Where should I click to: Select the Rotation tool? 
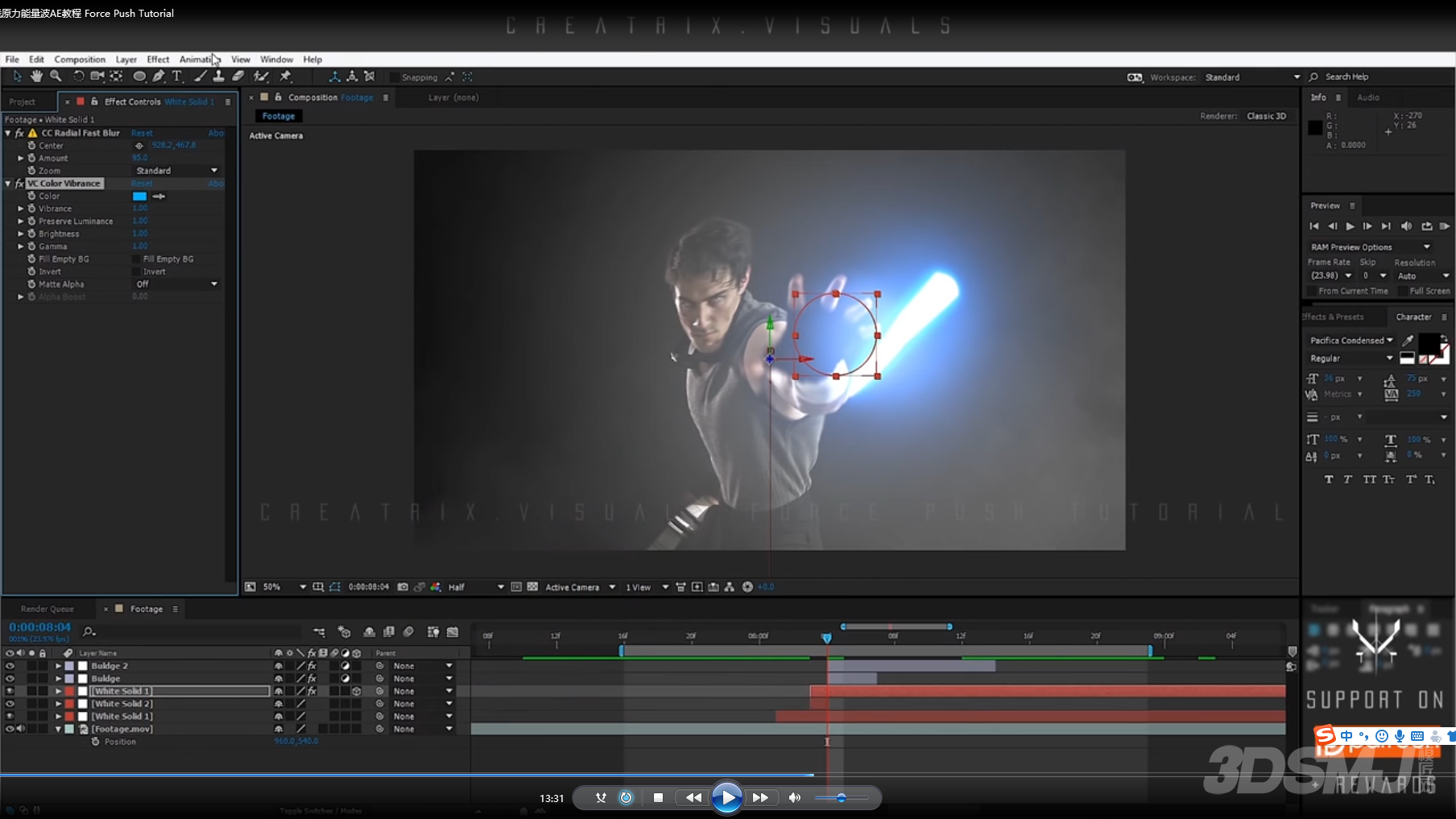(78, 76)
